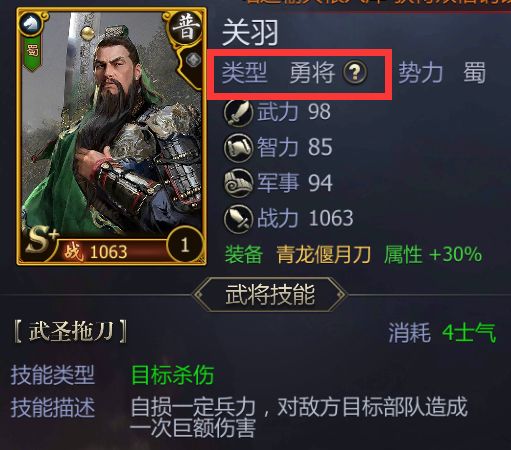Click the blade icon next to 战力
Image resolution: width=511 pixels, height=450 pixels.
tap(238, 218)
